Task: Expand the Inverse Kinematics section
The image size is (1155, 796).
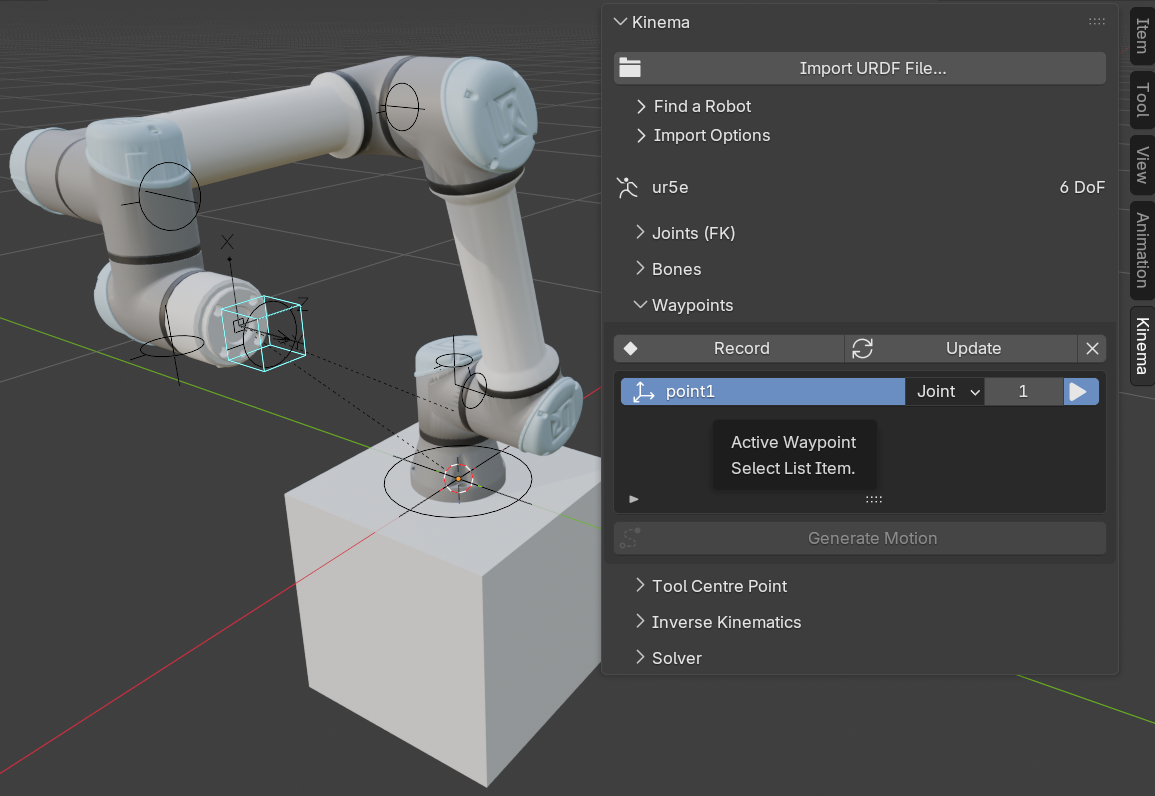Action: [x=718, y=622]
